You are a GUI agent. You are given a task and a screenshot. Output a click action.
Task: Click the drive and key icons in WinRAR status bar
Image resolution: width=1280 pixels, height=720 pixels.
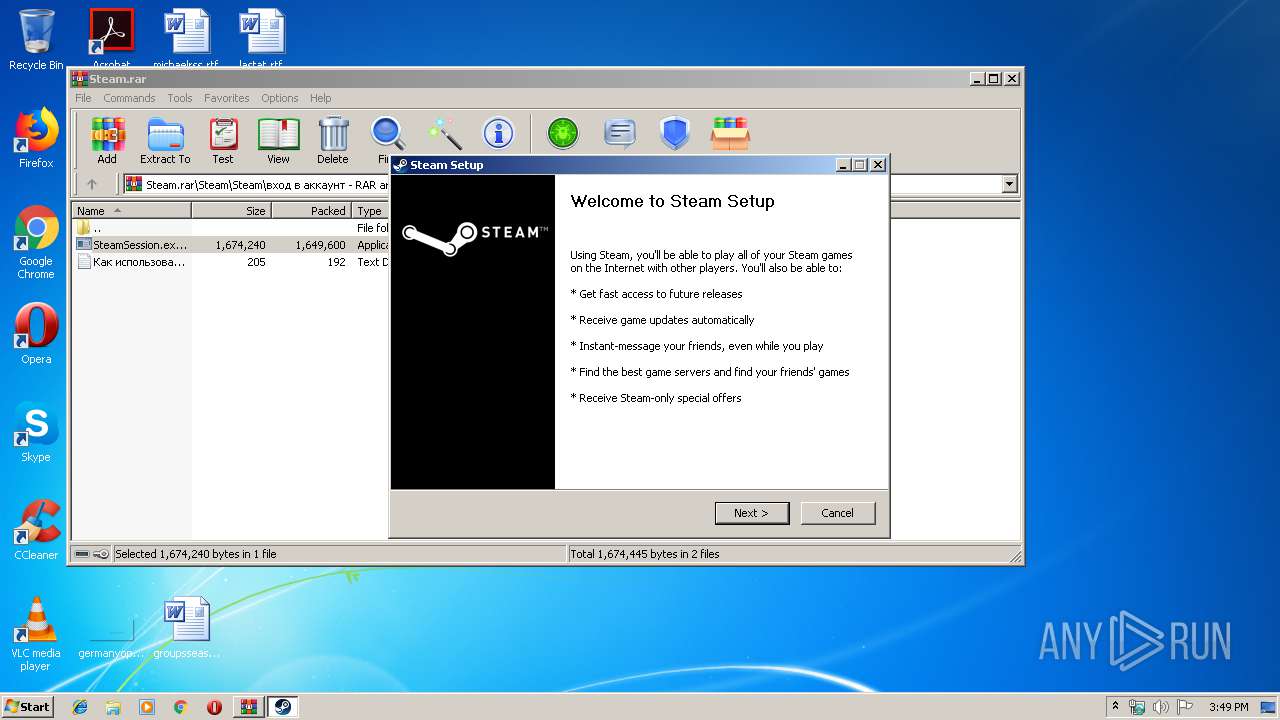point(92,554)
